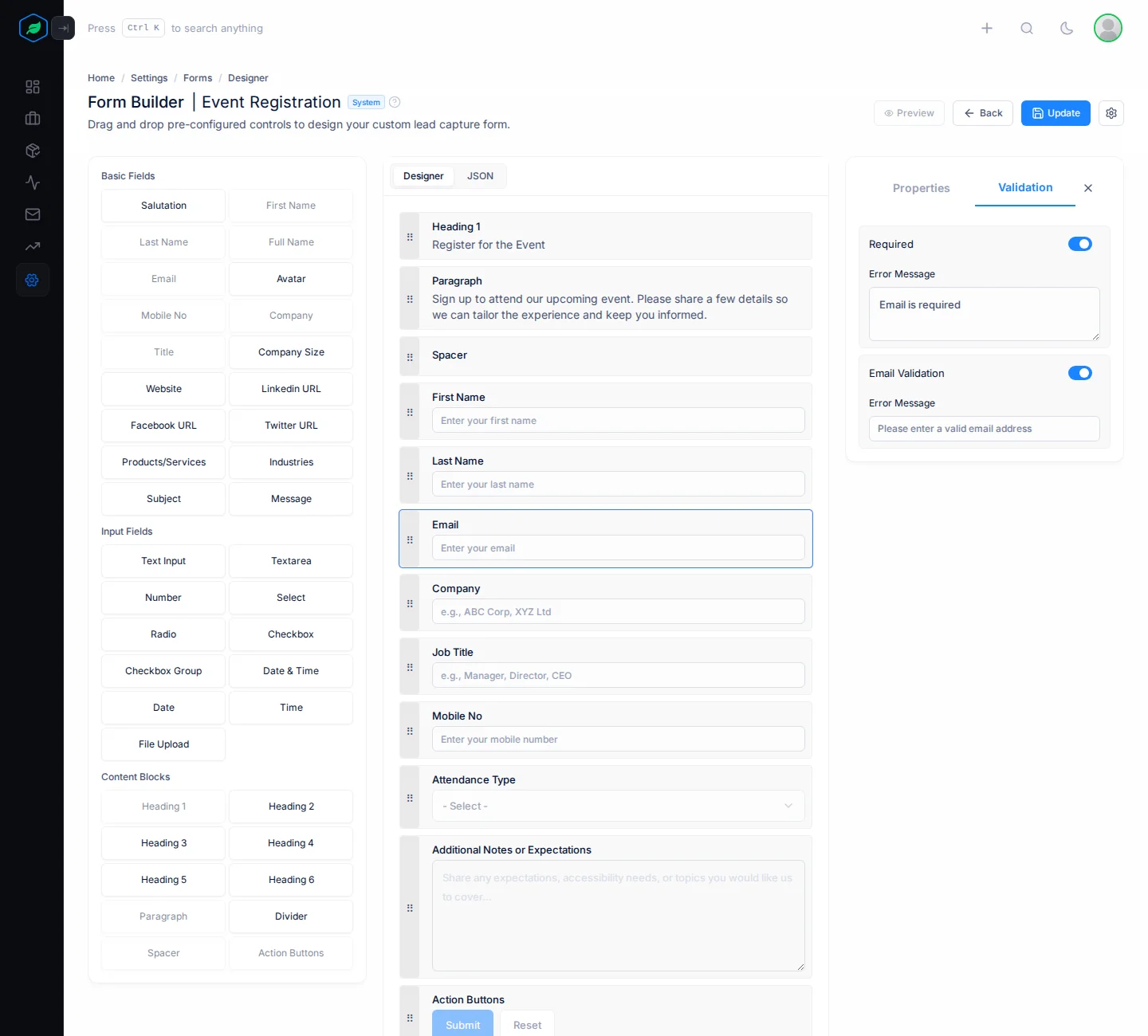Open the trending chart icon in sidebar
Screen dimensions: 1148x1036
pos(33,246)
